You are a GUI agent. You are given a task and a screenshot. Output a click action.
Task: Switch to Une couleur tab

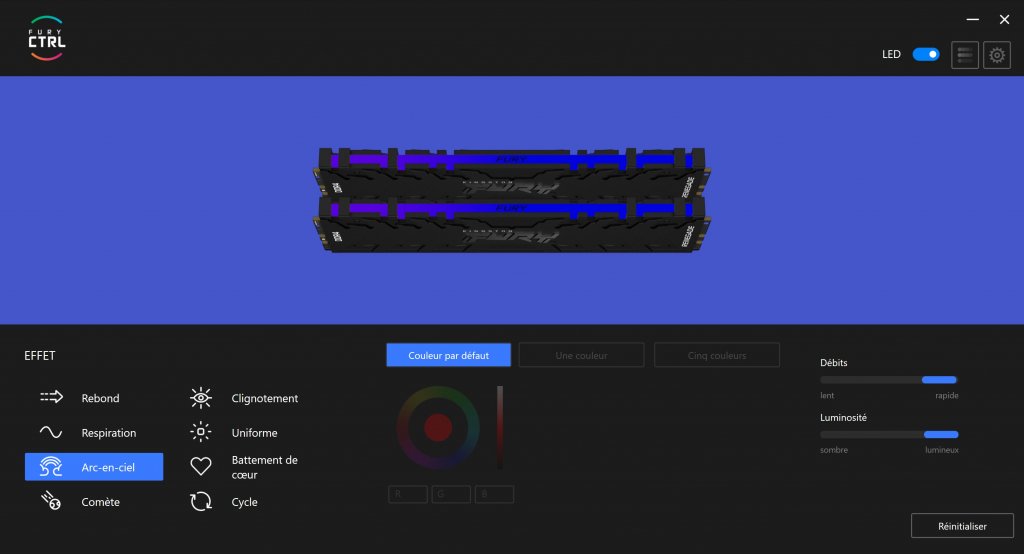(x=581, y=355)
